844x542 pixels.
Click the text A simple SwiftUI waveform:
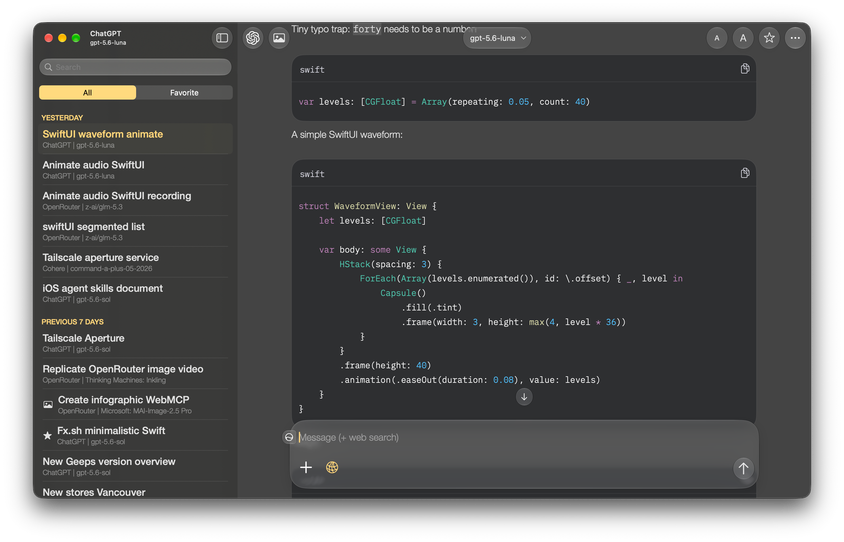tap(347, 135)
